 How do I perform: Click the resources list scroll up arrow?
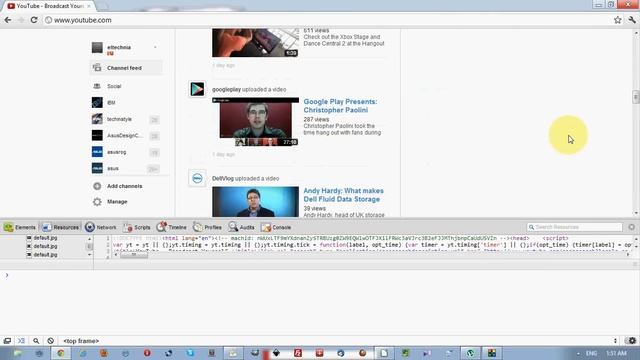pyautogui.click(x=89, y=238)
